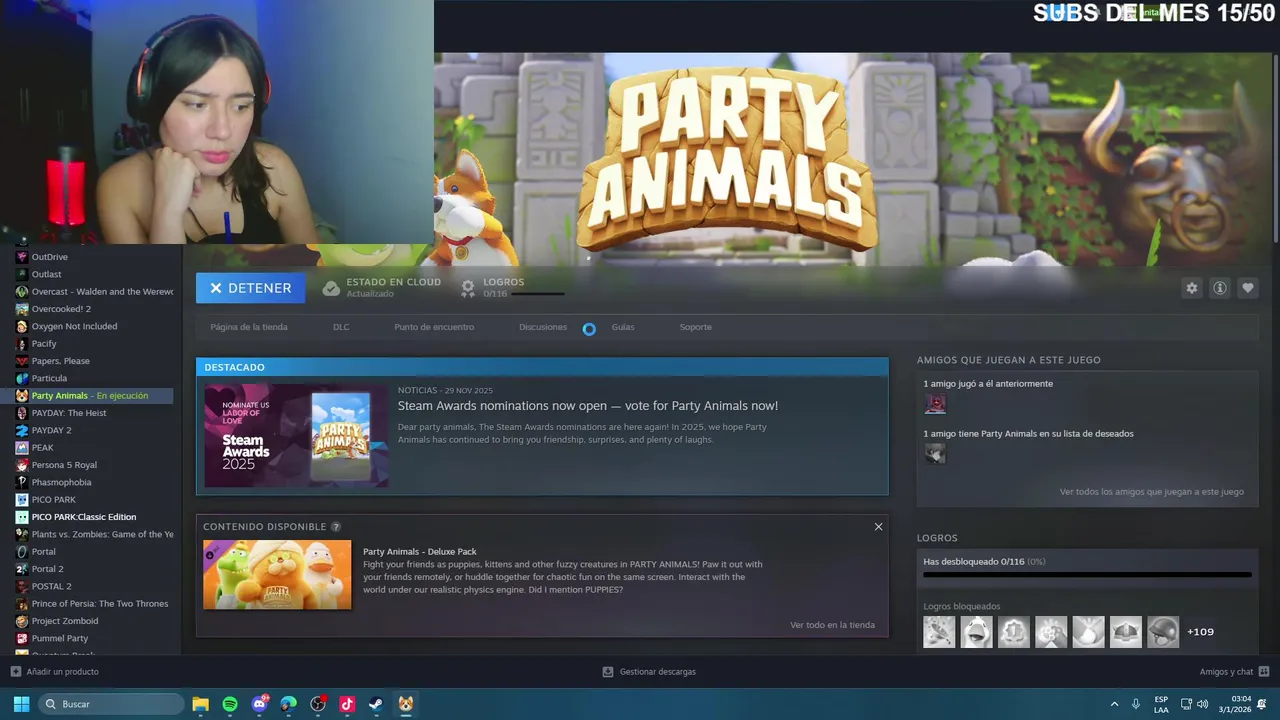Open the Soporte tab
This screenshot has height=720, width=1280.
(x=696, y=327)
